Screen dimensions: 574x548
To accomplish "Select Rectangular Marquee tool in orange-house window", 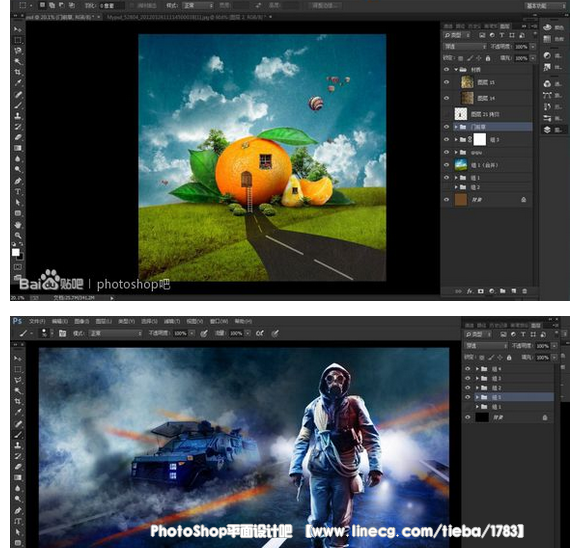I will pyautogui.click(x=18, y=40).
